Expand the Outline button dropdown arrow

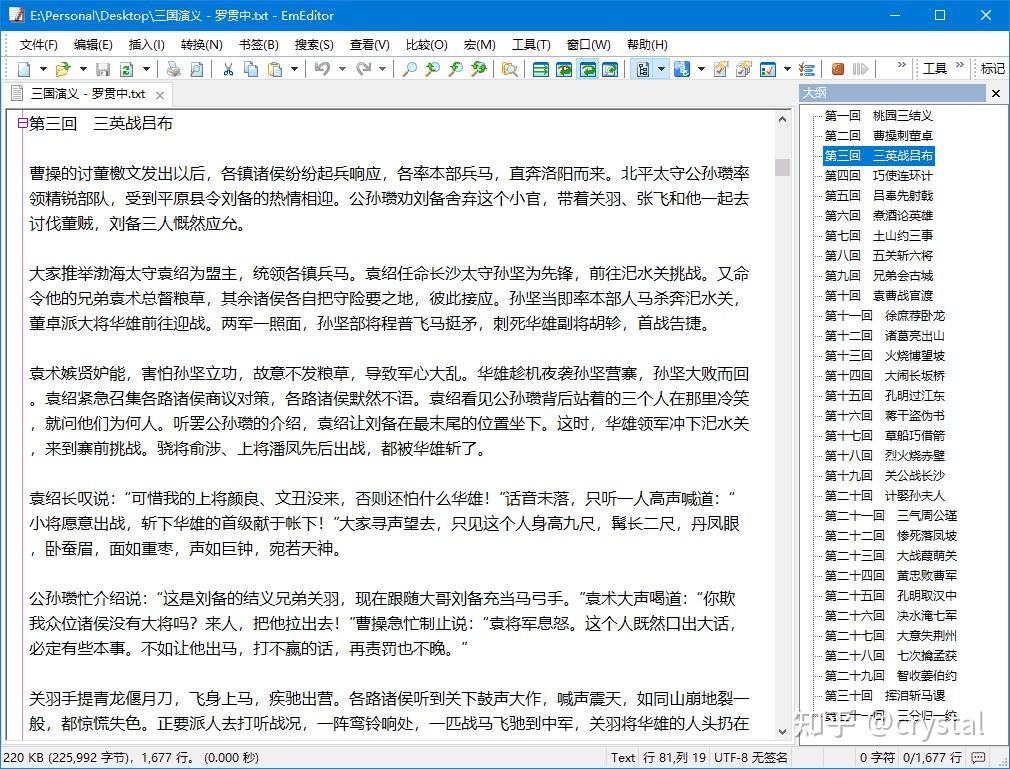point(661,69)
